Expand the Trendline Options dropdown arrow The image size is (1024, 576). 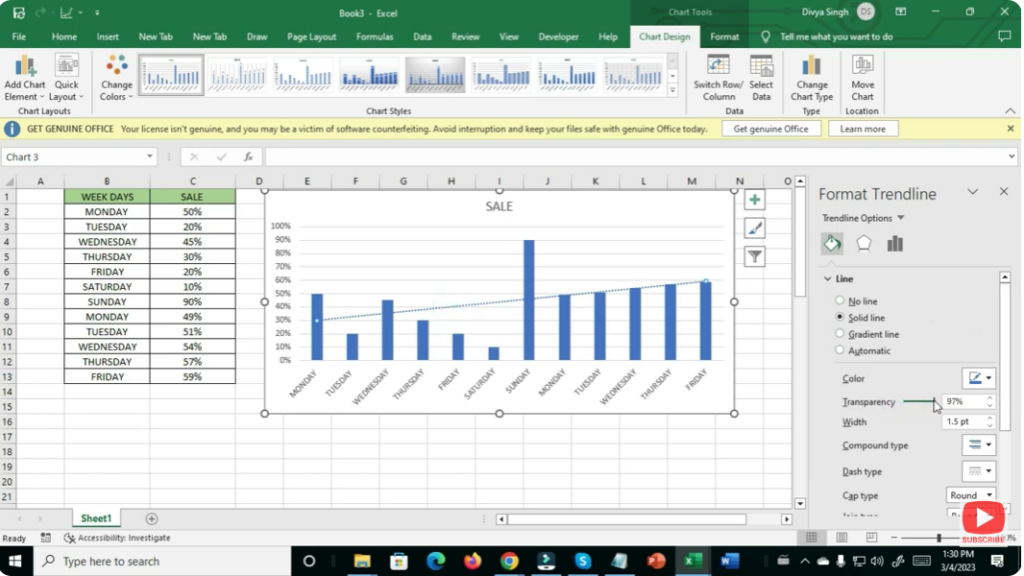coord(901,218)
